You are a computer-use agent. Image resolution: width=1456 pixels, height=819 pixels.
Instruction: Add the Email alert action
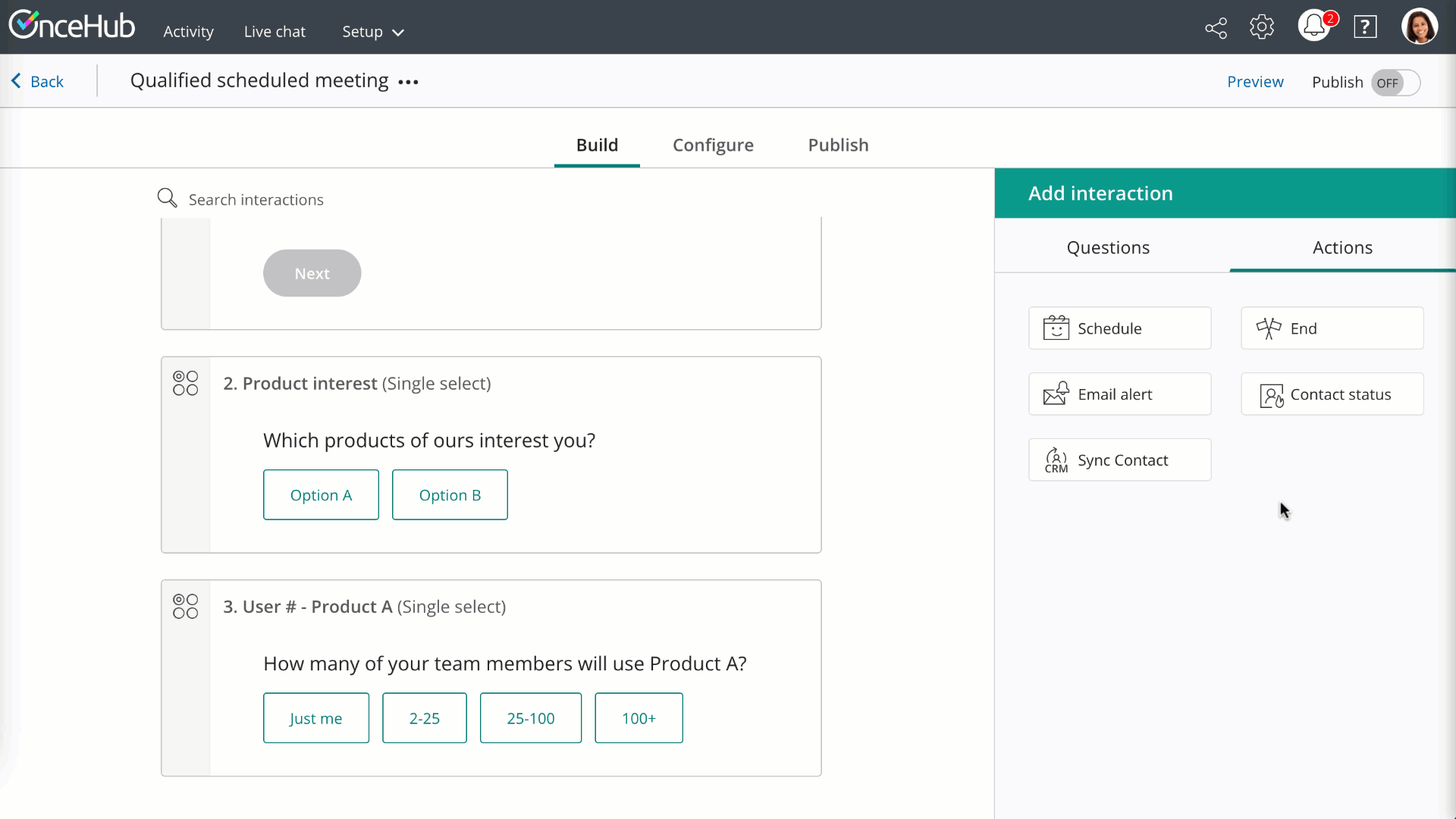pyautogui.click(x=1119, y=394)
